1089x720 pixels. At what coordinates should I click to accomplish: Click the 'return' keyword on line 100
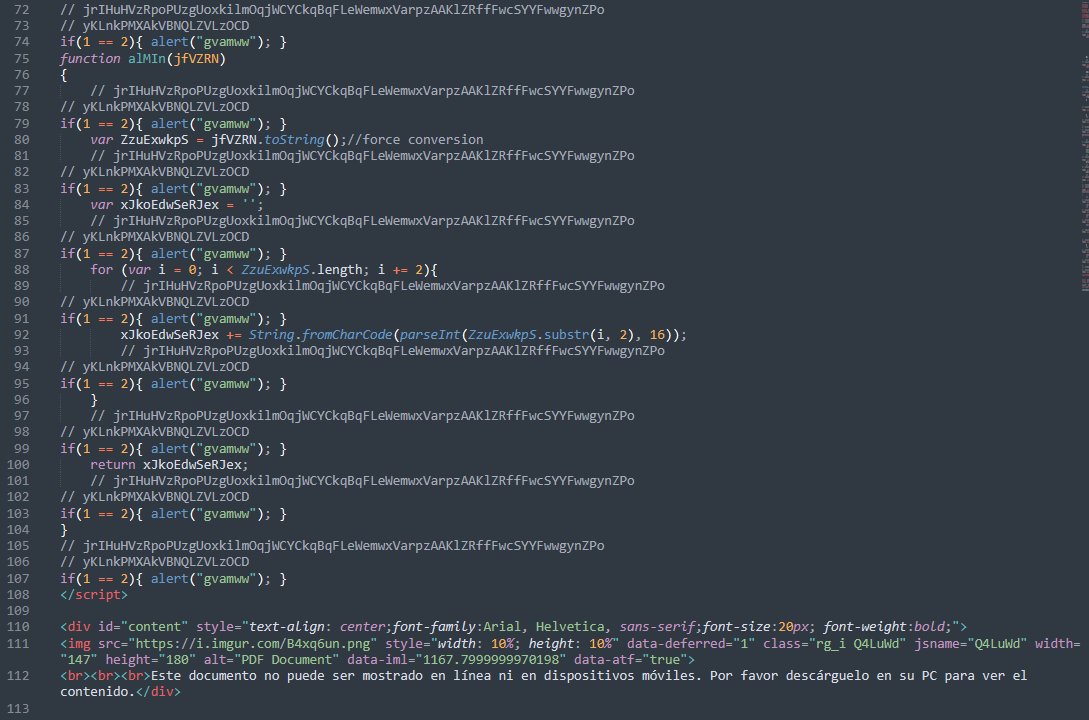[113, 464]
